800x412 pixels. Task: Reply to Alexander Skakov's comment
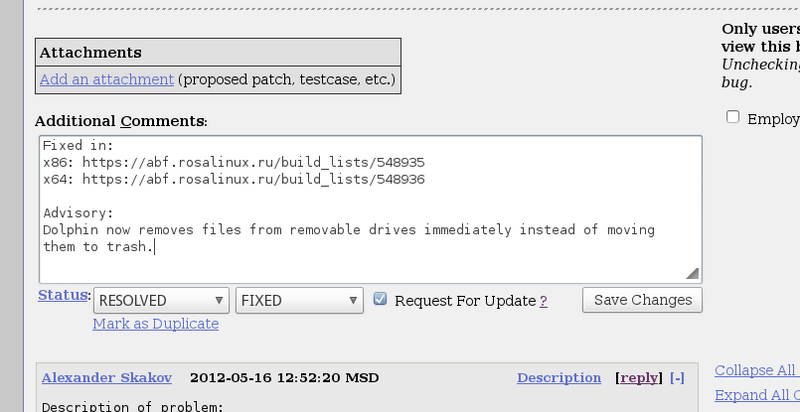pyautogui.click(x=639, y=378)
